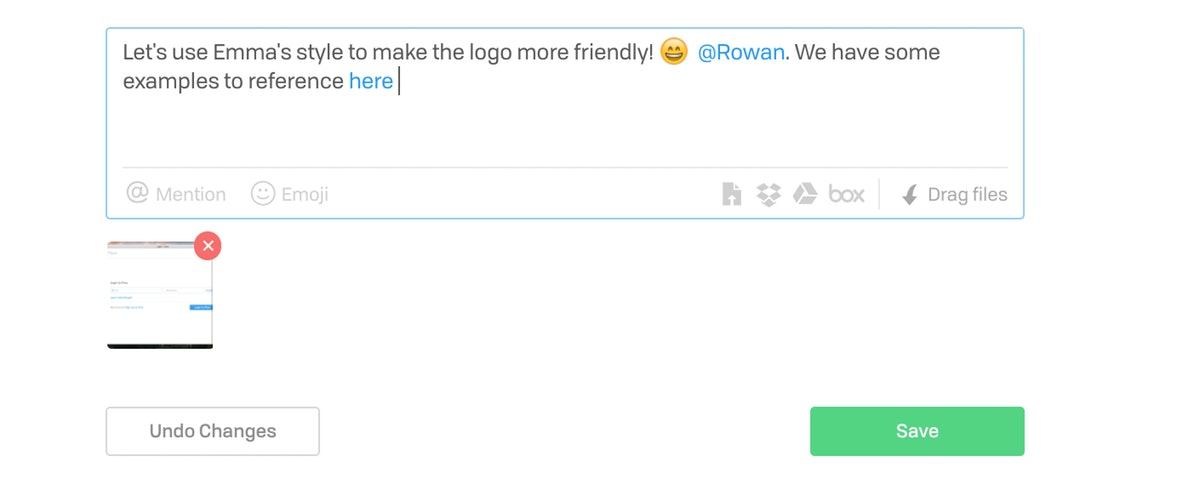Attach a file from Dropbox

[x=768, y=194]
